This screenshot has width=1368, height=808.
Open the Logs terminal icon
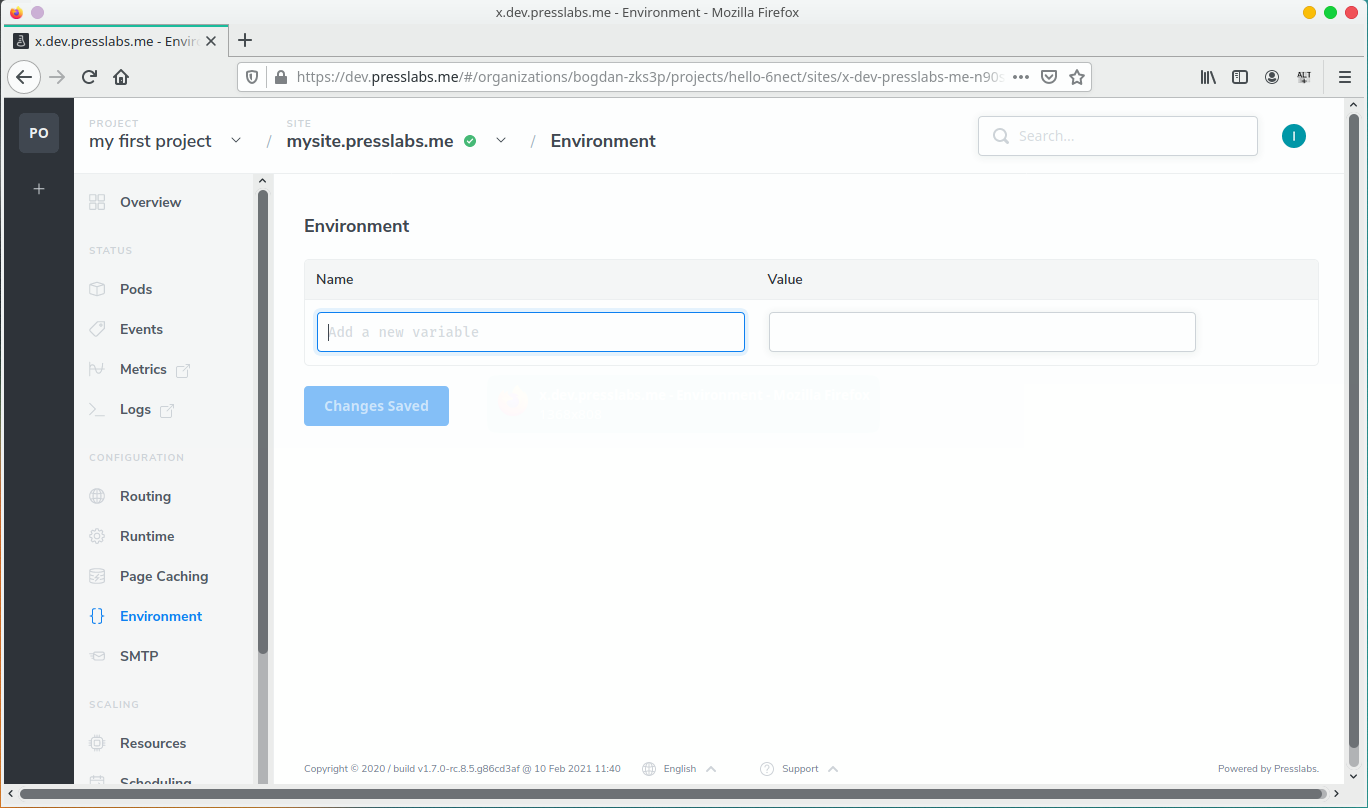tap(97, 409)
